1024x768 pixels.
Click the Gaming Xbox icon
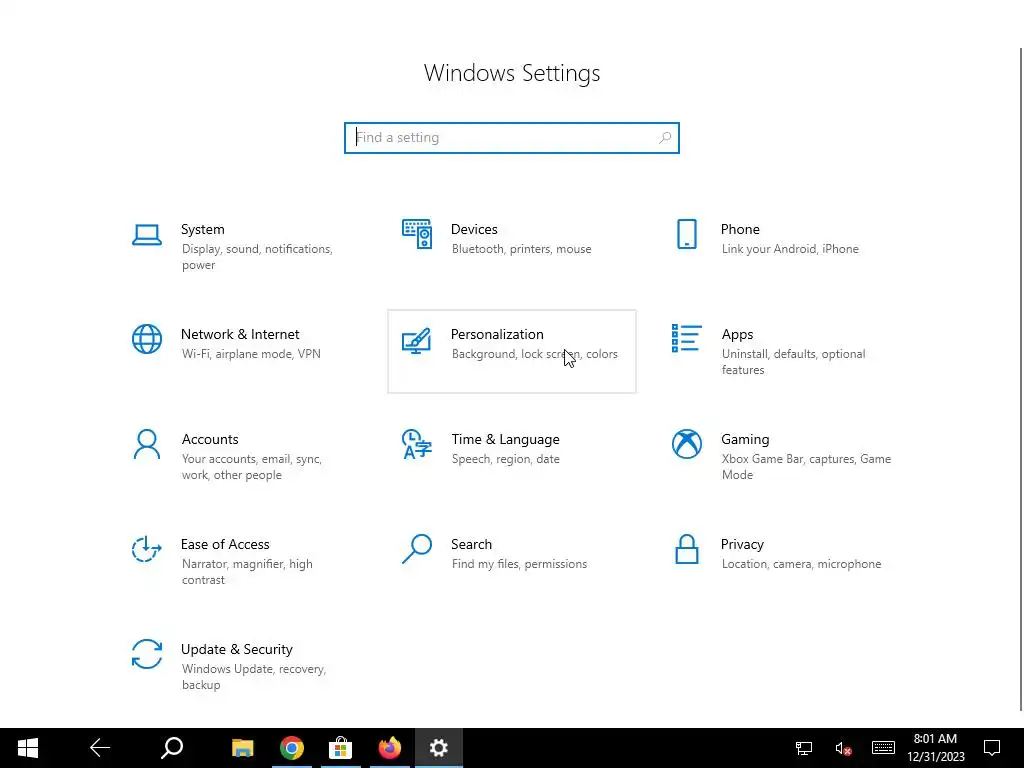(x=686, y=444)
